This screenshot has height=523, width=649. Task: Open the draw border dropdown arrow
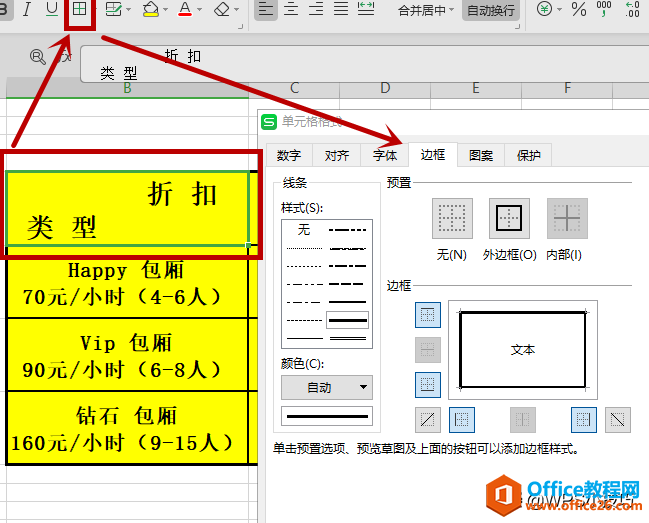point(128,10)
